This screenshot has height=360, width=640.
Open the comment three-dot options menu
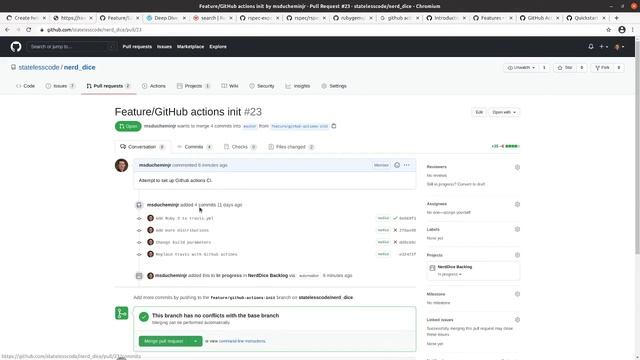pyautogui.click(x=407, y=165)
